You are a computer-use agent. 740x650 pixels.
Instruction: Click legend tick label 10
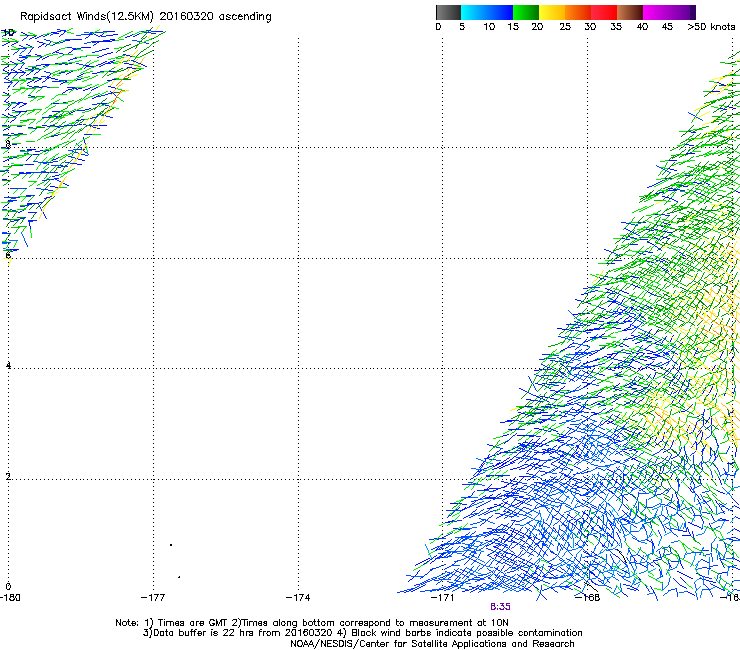489,27
